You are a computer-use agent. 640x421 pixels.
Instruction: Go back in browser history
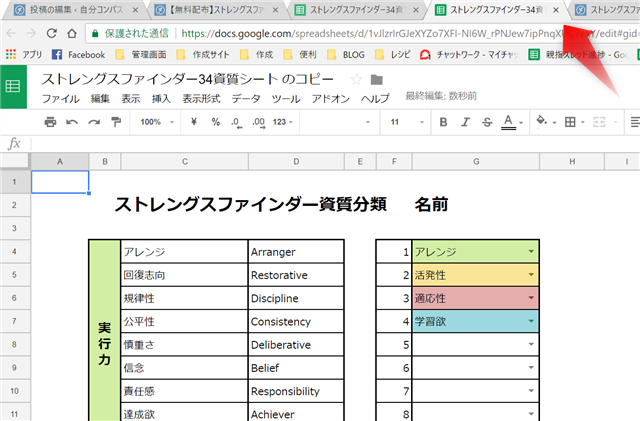point(11,33)
